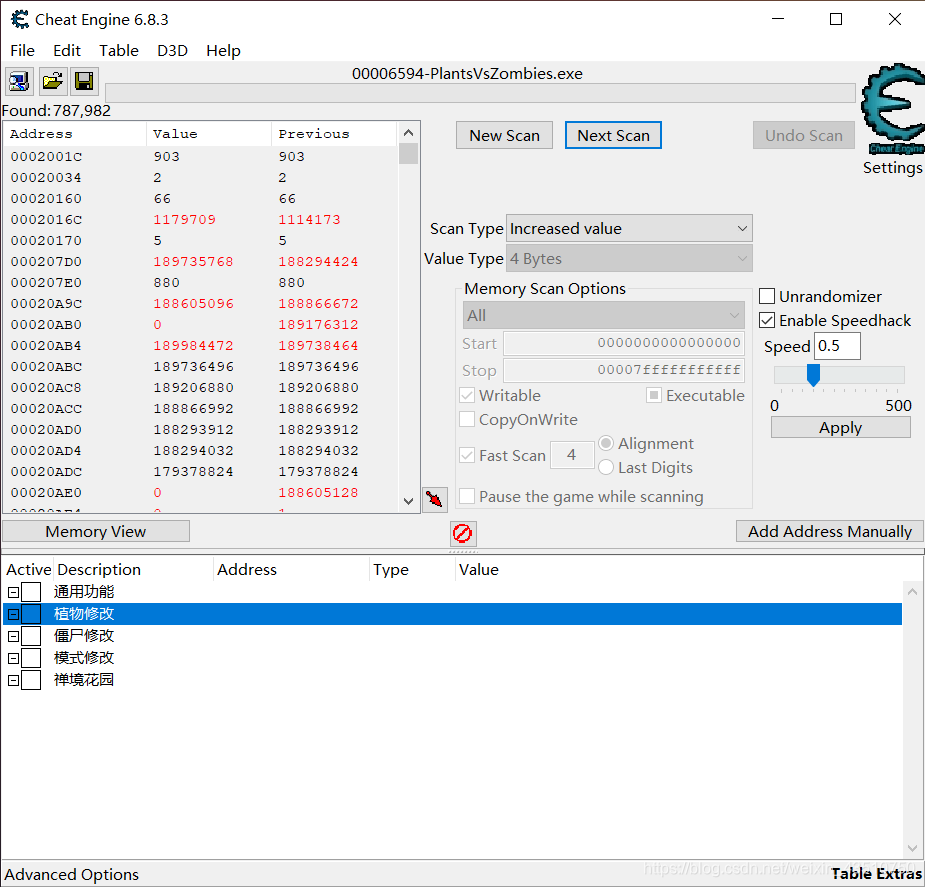The width and height of the screenshot is (925, 887).
Task: Disable the Enable Speedhack checkbox
Action: 766,320
